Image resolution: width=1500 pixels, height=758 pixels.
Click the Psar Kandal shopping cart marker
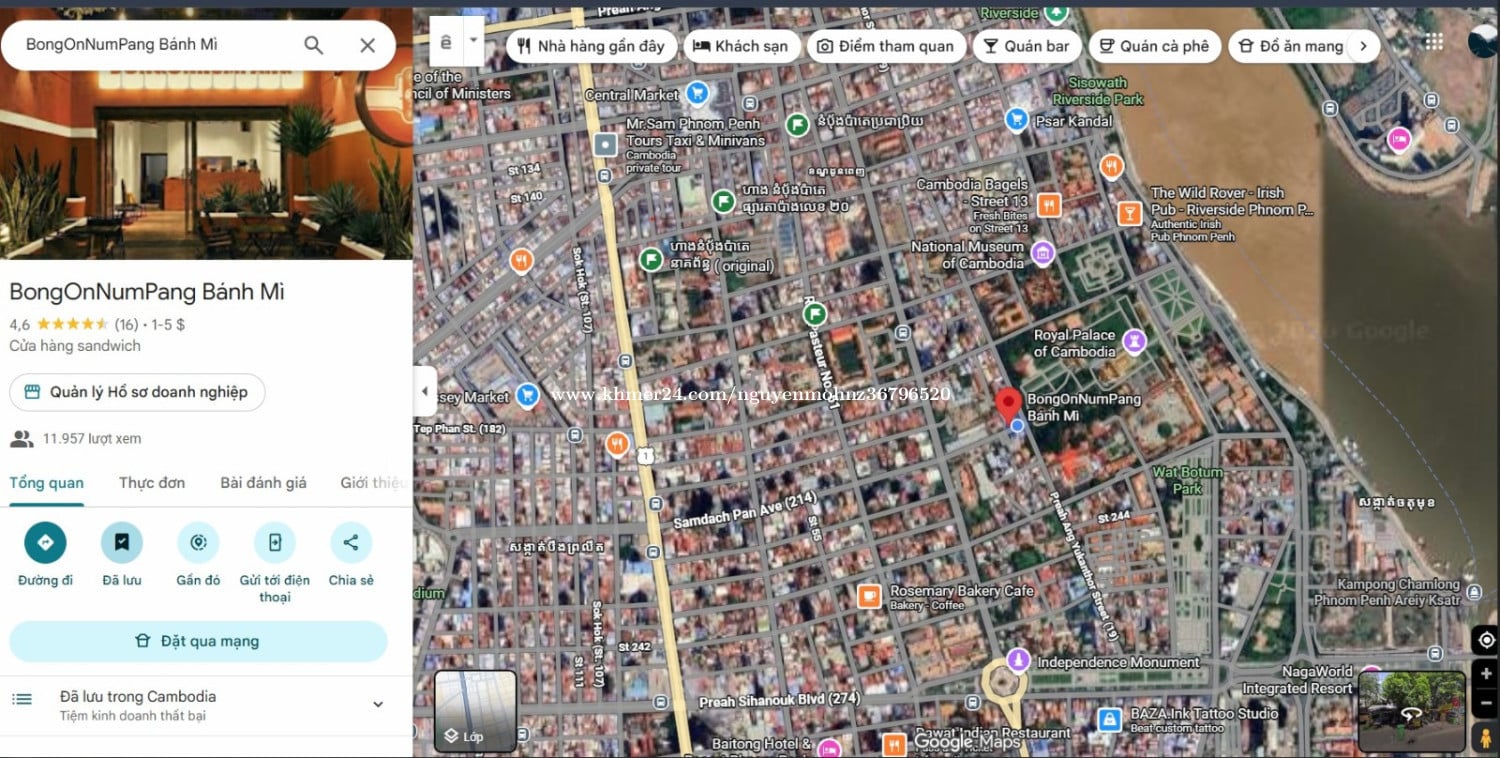(x=1017, y=120)
